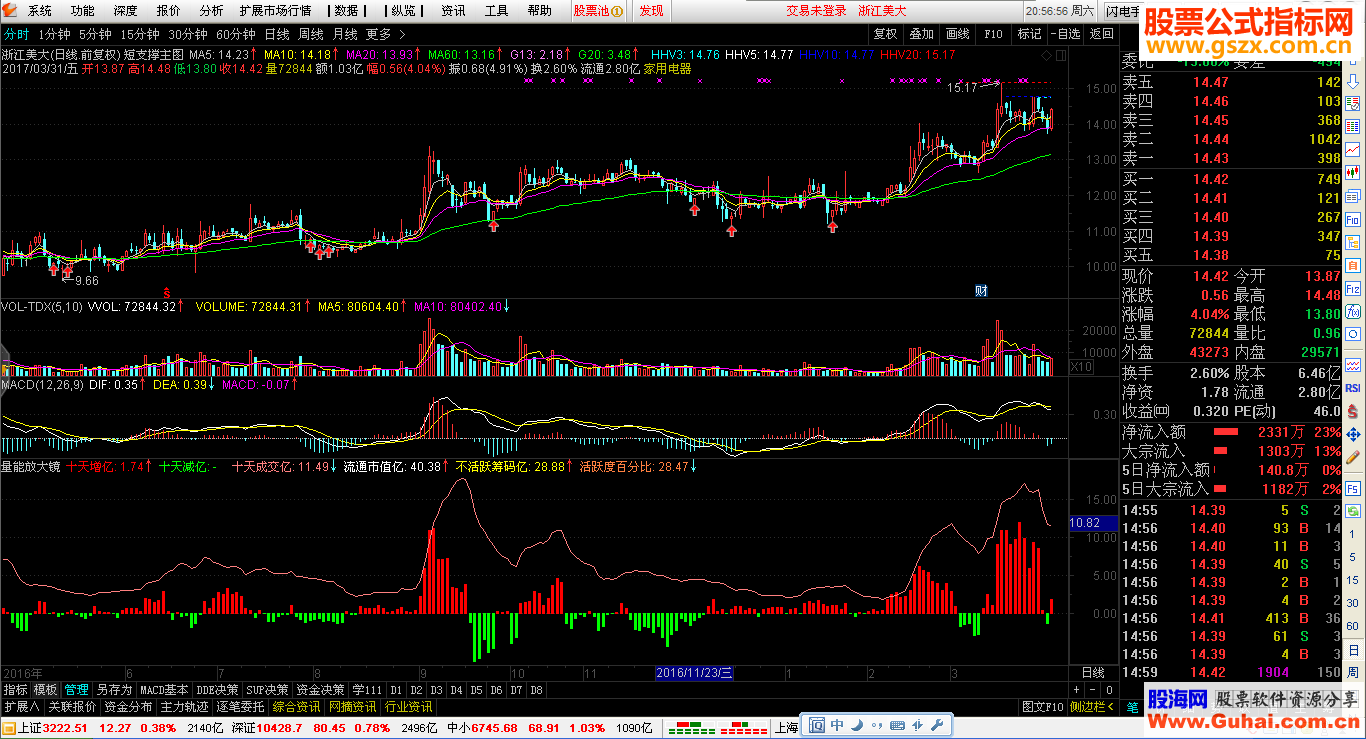Image resolution: width=1366 pixels, height=739 pixels.
Task: Switch to the 5分钟 period
Action: pyautogui.click(x=95, y=33)
